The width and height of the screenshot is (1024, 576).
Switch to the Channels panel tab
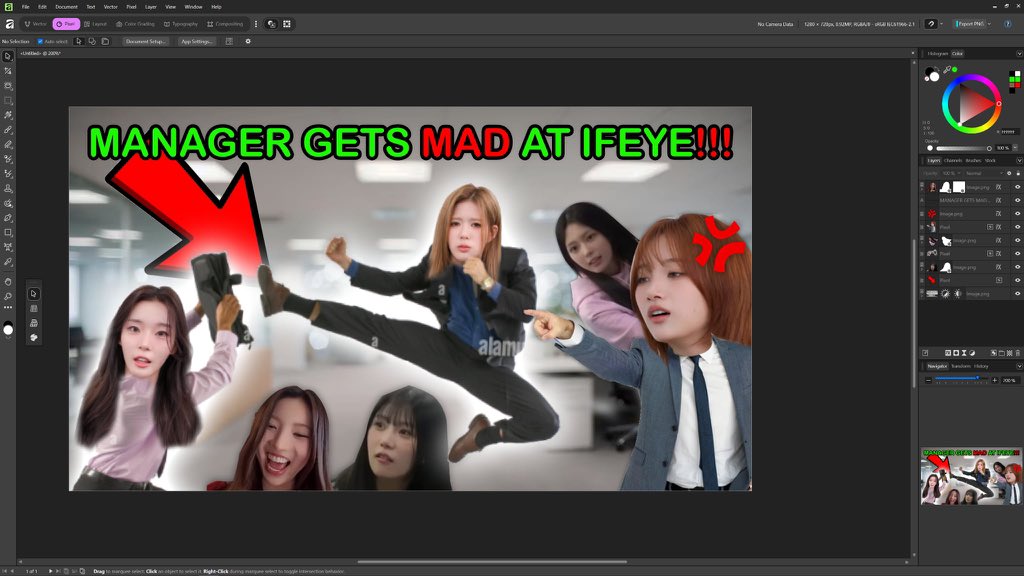click(953, 160)
